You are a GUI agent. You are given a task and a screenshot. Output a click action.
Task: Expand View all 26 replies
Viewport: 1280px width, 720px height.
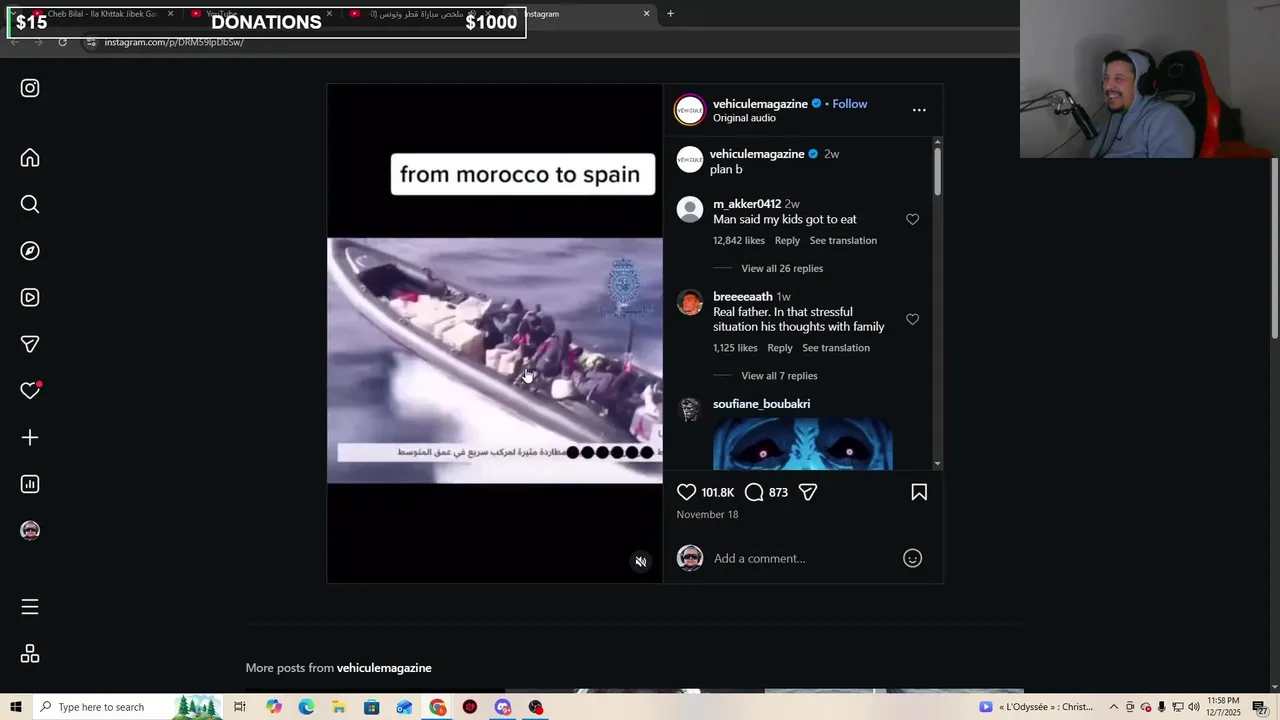(782, 268)
